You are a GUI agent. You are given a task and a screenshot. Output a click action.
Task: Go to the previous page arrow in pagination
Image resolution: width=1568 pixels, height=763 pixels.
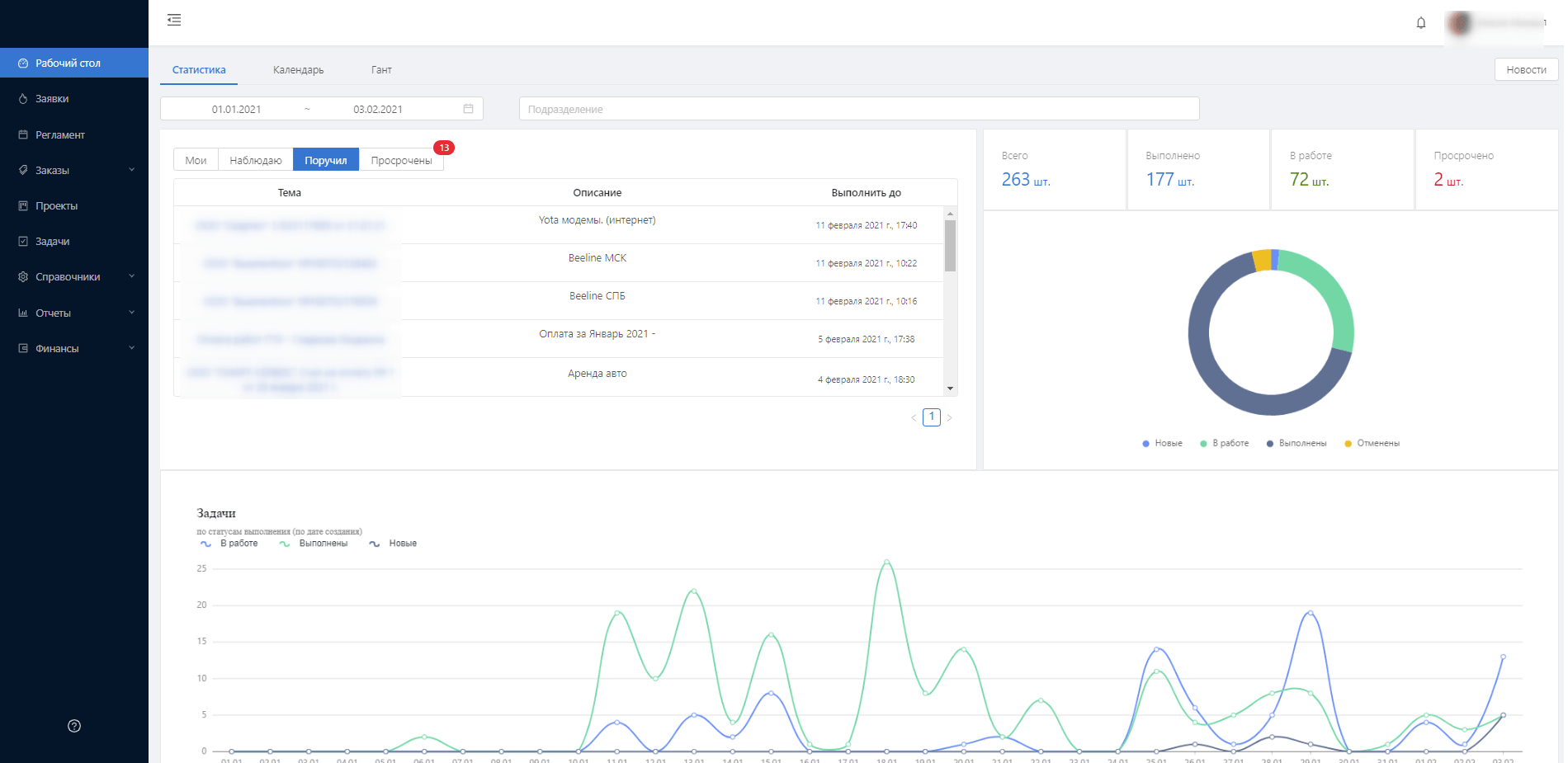point(914,417)
